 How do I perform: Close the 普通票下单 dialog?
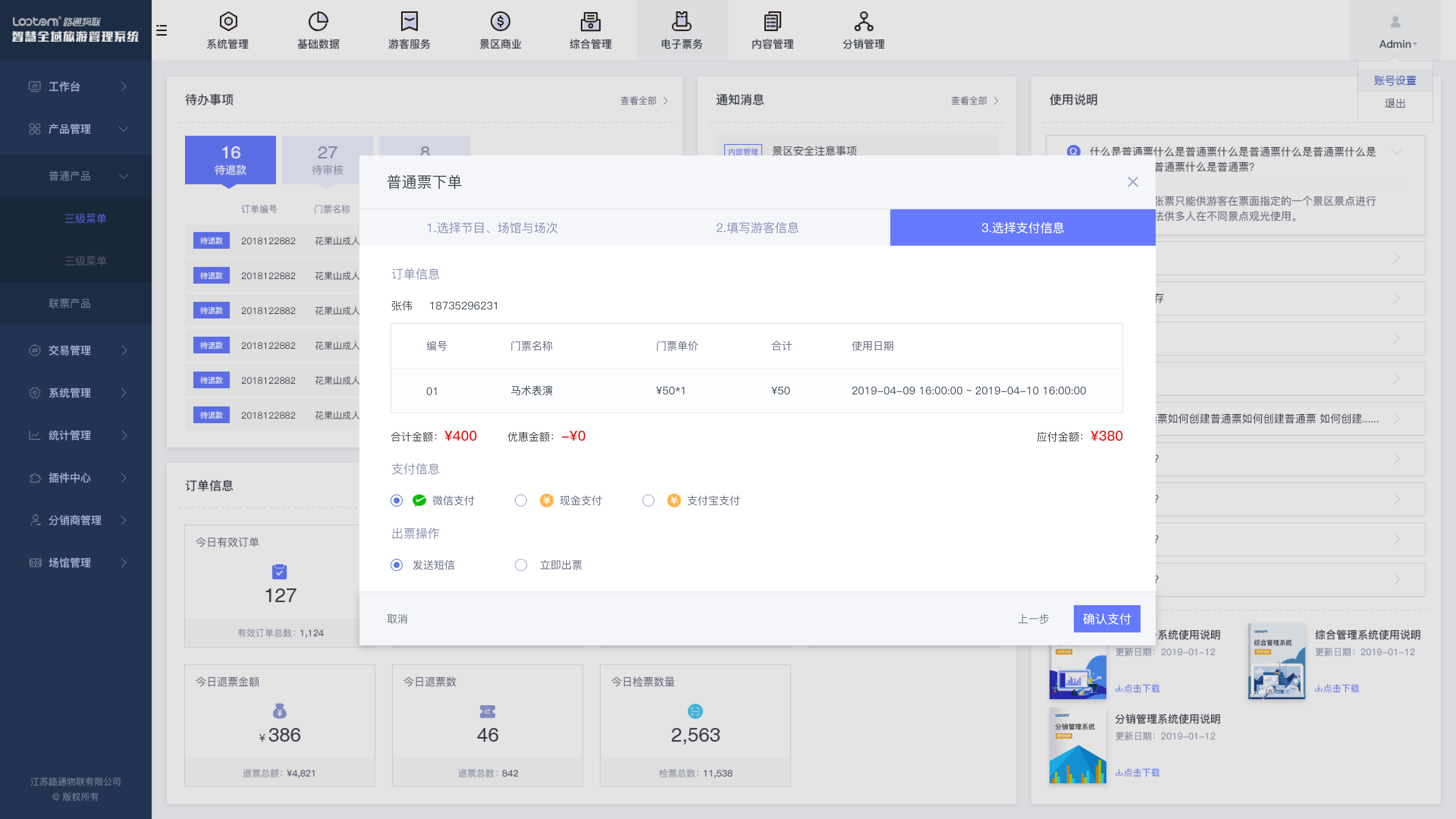1132,182
